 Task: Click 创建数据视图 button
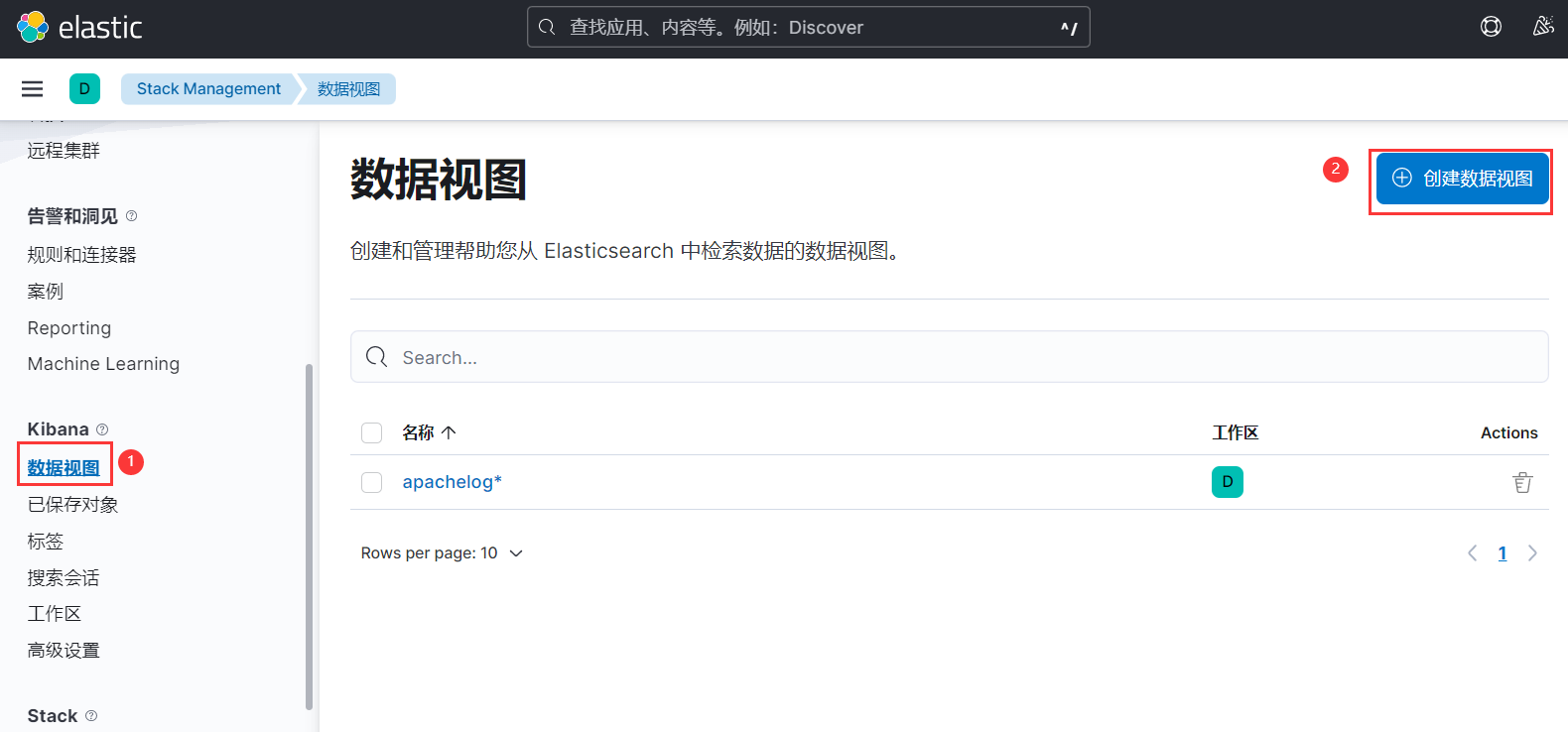click(1463, 179)
